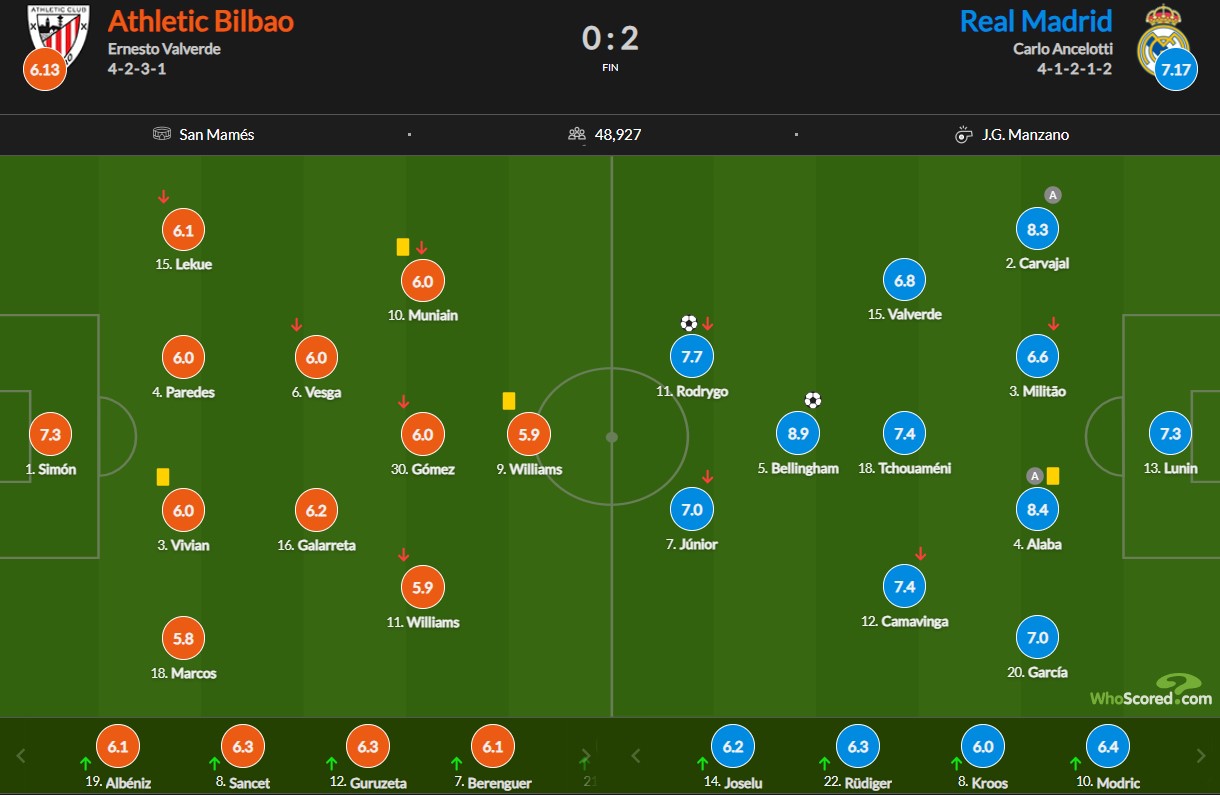This screenshot has width=1220, height=795.
Task: Click Carvajal's assist badge icon
Action: (1052, 195)
